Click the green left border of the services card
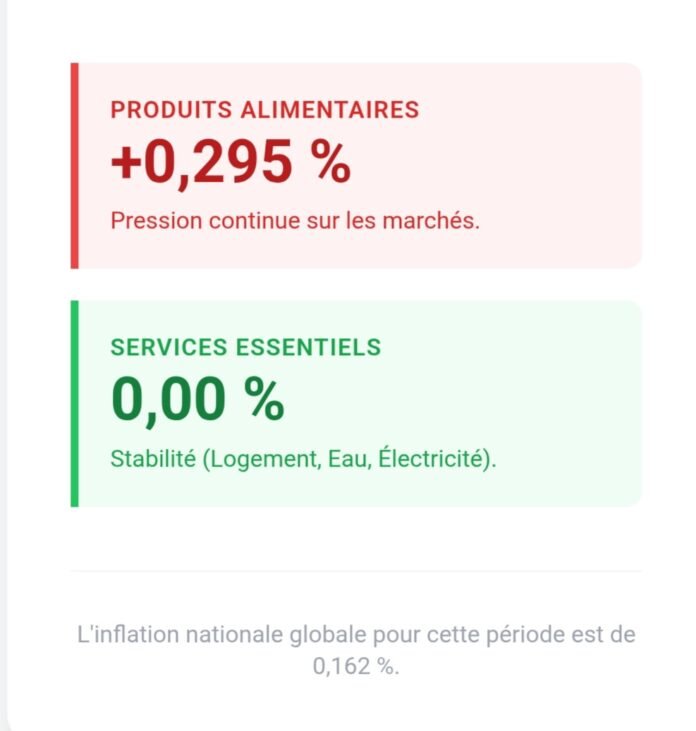Image resolution: width=696 pixels, height=731 pixels. [x=74, y=403]
